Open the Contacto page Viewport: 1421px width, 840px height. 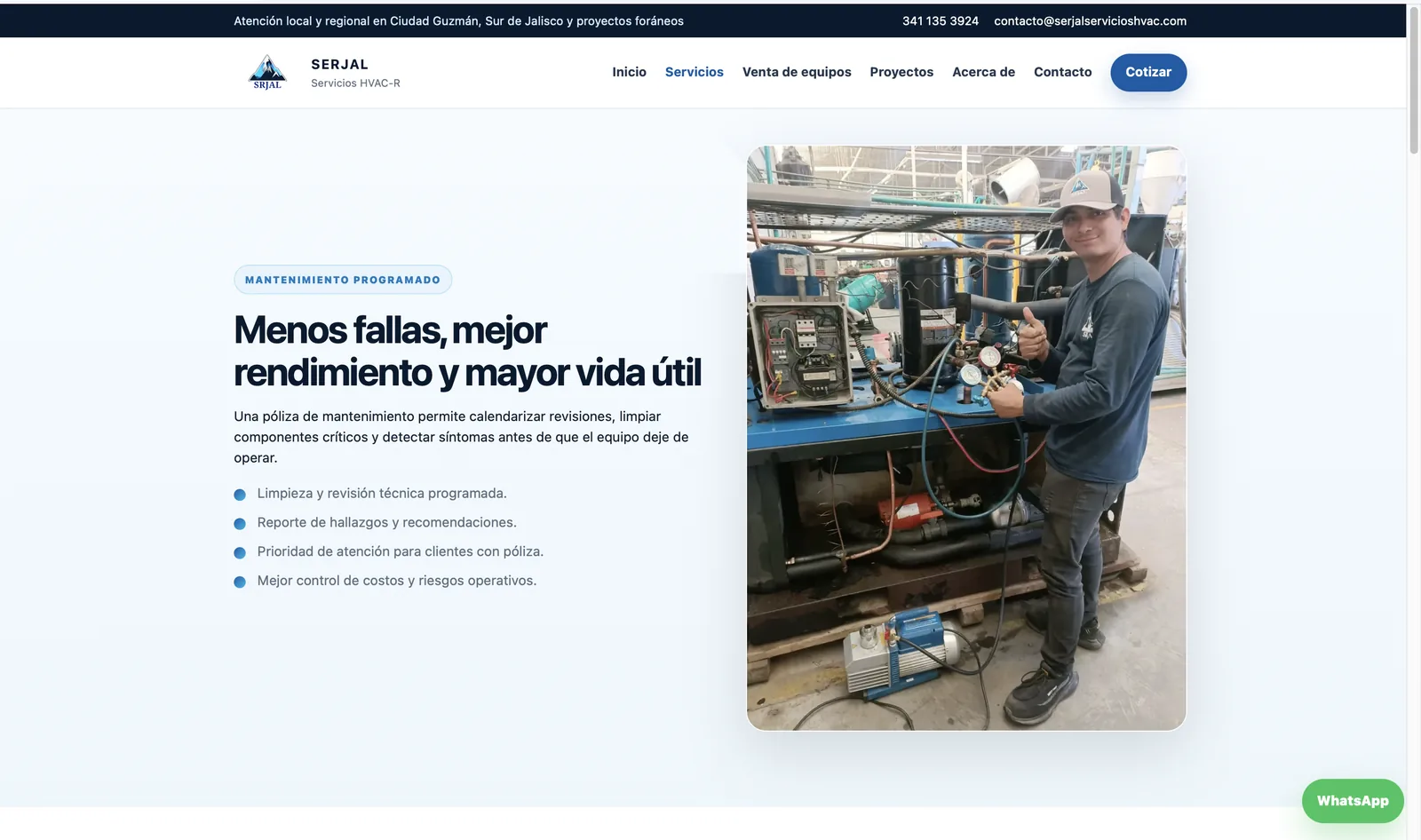pyautogui.click(x=1062, y=72)
